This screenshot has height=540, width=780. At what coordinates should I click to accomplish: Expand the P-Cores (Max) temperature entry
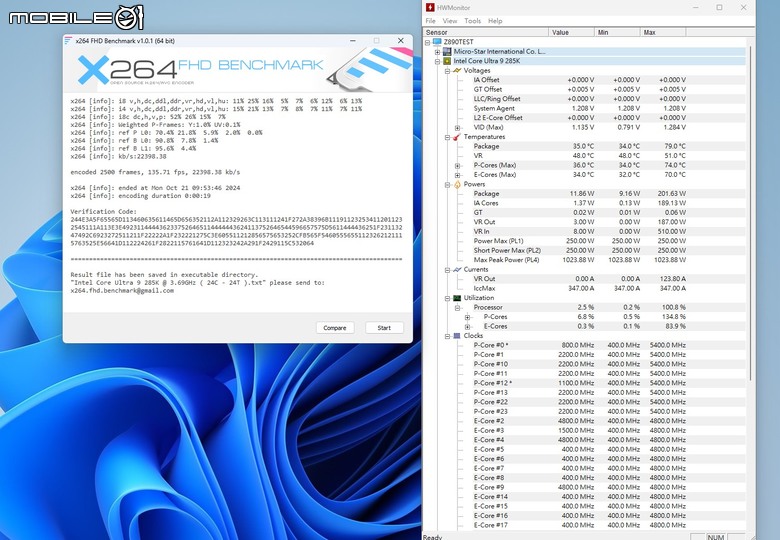click(457, 165)
